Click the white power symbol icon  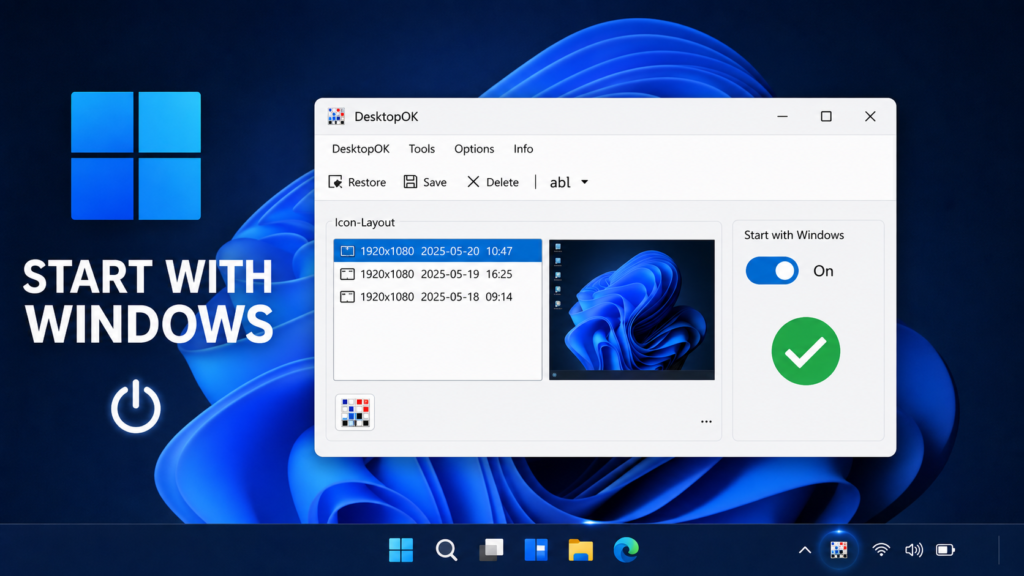tap(136, 406)
